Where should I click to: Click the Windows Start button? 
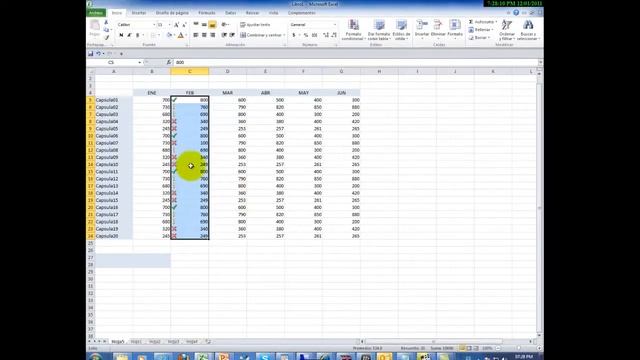pos(96,357)
